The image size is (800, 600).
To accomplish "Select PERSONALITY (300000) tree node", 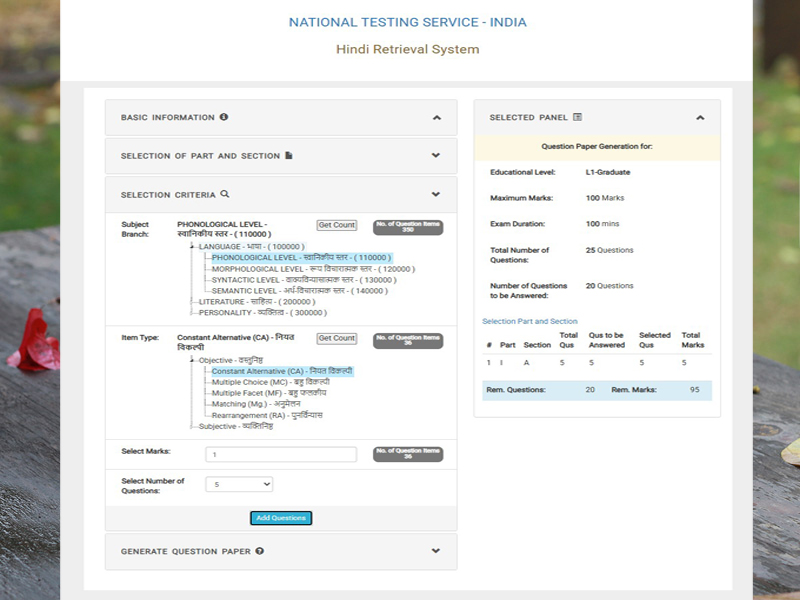I will (262, 312).
